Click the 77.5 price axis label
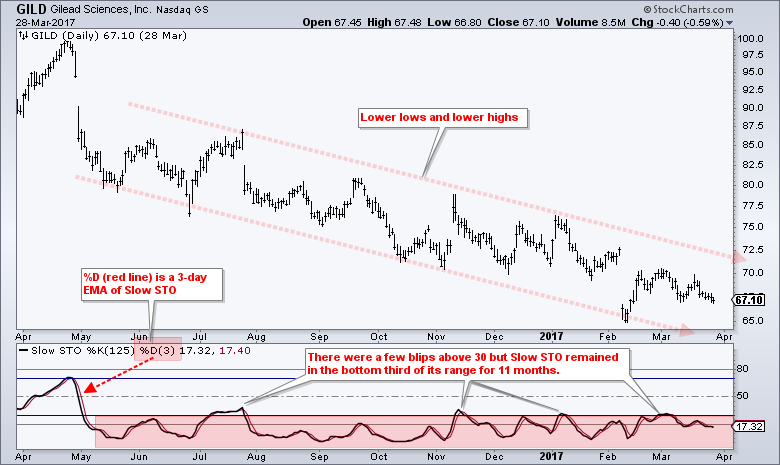The width and height of the screenshot is (780, 465). click(x=753, y=205)
